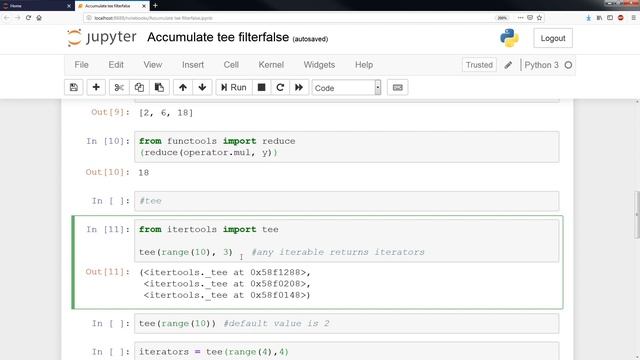Move selected cell up arrow
Screen dimensions: 640x360
click(x=183, y=87)
